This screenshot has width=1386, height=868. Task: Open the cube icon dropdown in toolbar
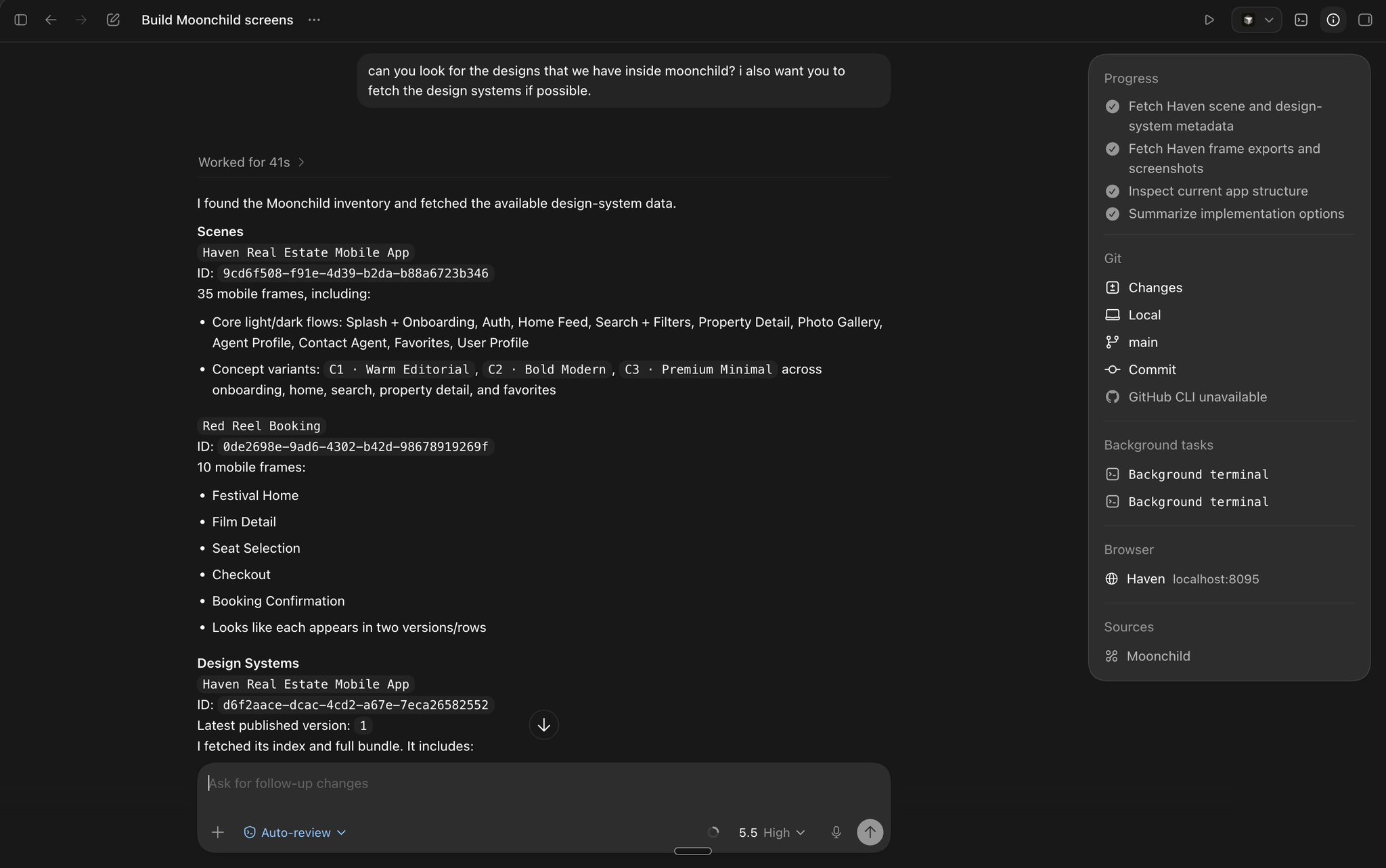coord(1257,20)
